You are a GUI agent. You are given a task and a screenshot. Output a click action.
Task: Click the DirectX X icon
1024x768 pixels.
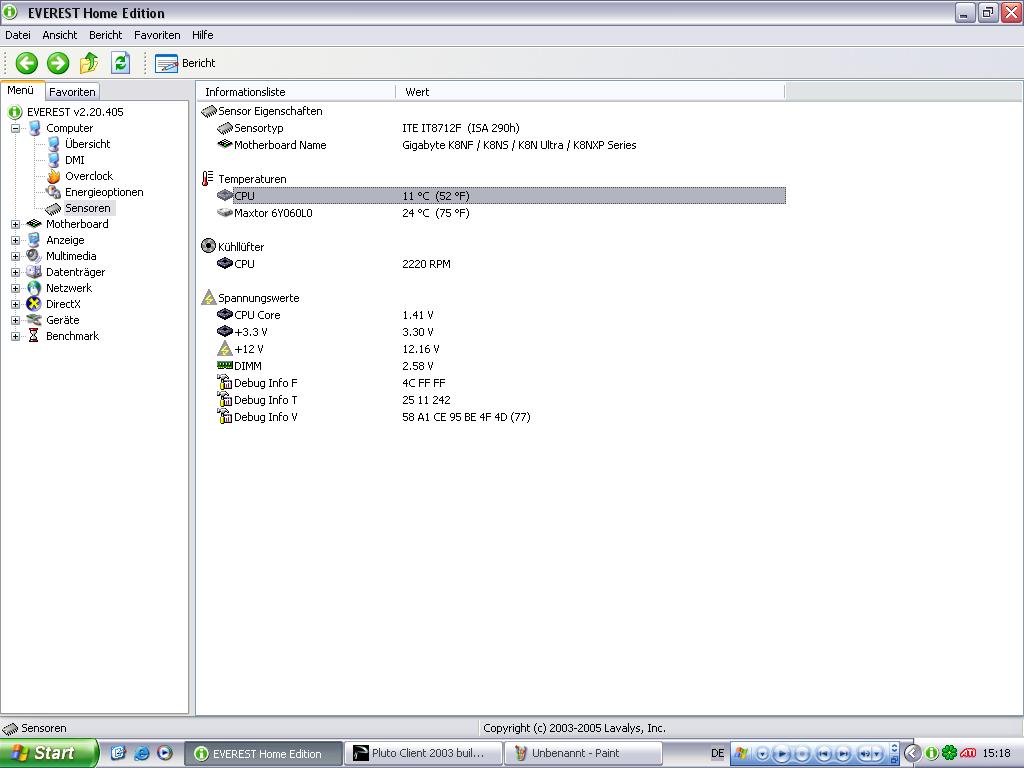(34, 304)
